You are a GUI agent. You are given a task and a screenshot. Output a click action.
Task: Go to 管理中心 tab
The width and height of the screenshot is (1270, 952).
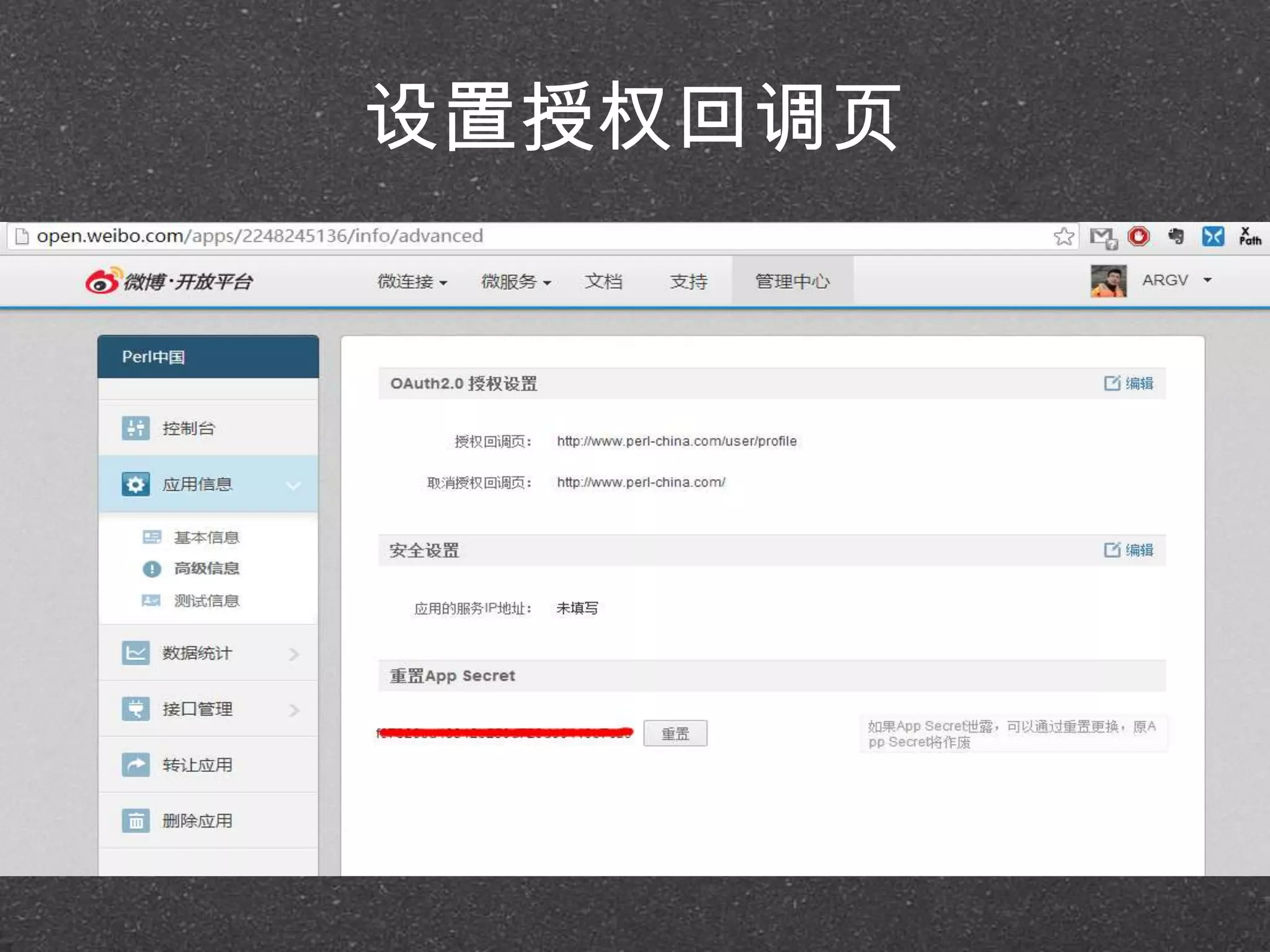[793, 281]
